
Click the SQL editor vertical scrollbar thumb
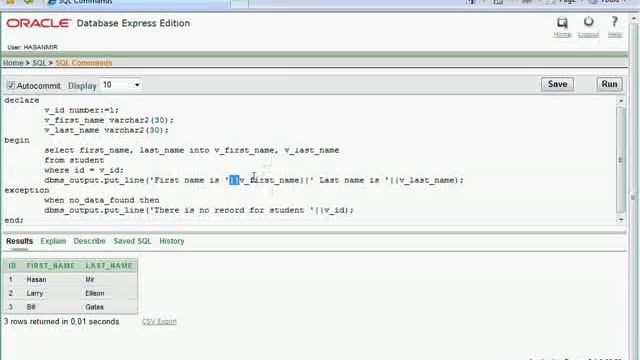click(x=621, y=159)
